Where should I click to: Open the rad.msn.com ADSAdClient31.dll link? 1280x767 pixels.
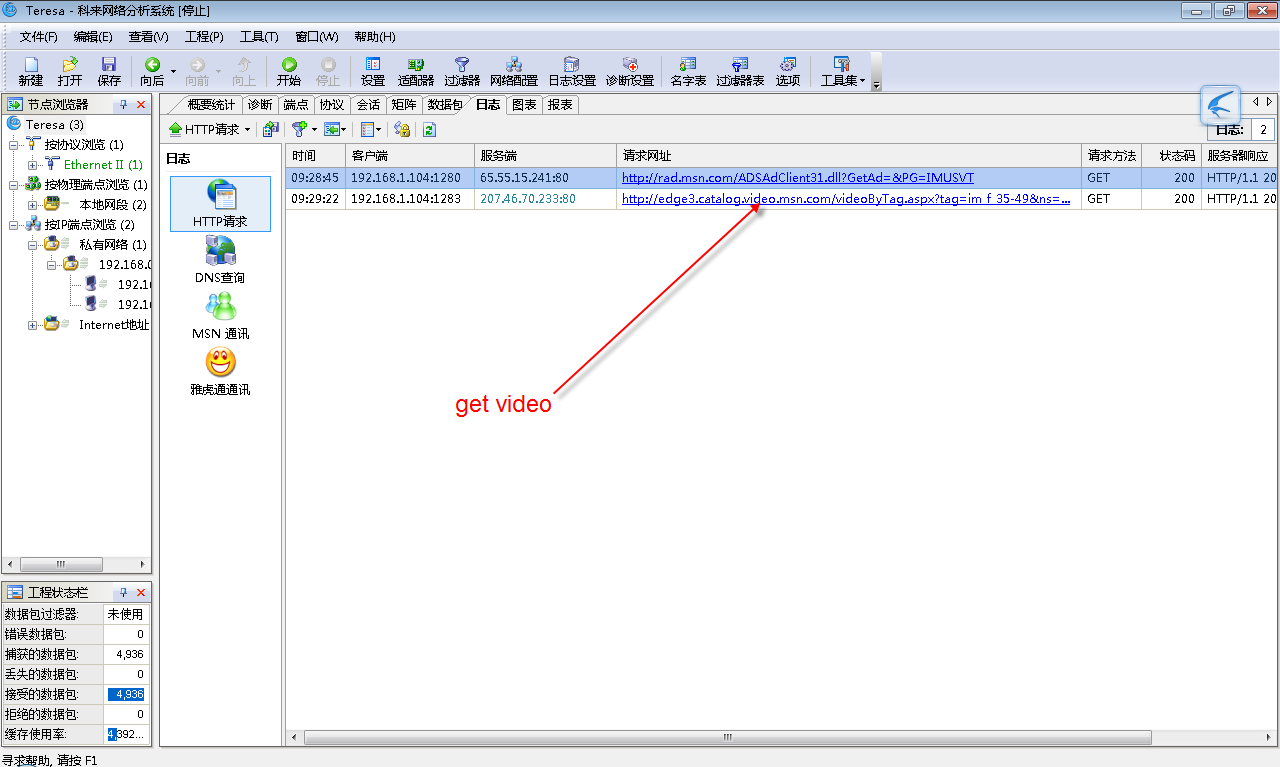coord(796,177)
